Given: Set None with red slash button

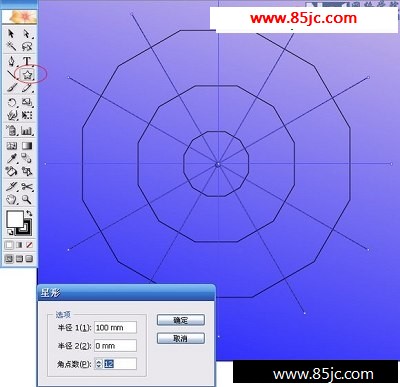Looking at the screenshot, I should (29, 245).
